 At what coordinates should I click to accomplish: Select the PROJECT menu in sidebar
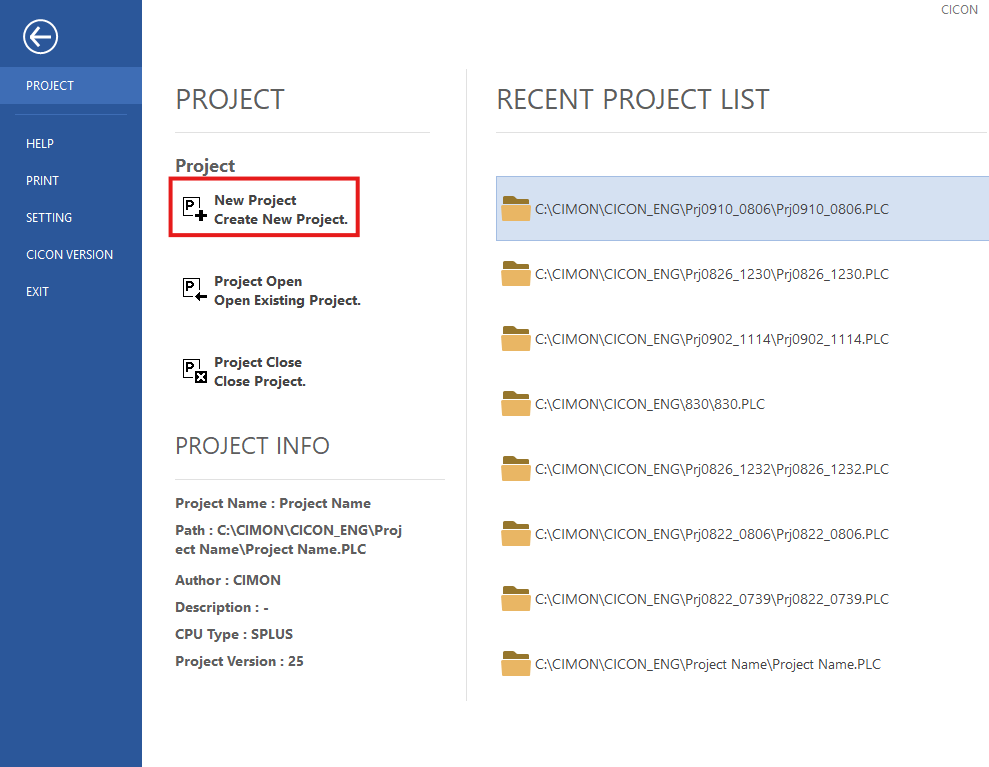coord(50,86)
